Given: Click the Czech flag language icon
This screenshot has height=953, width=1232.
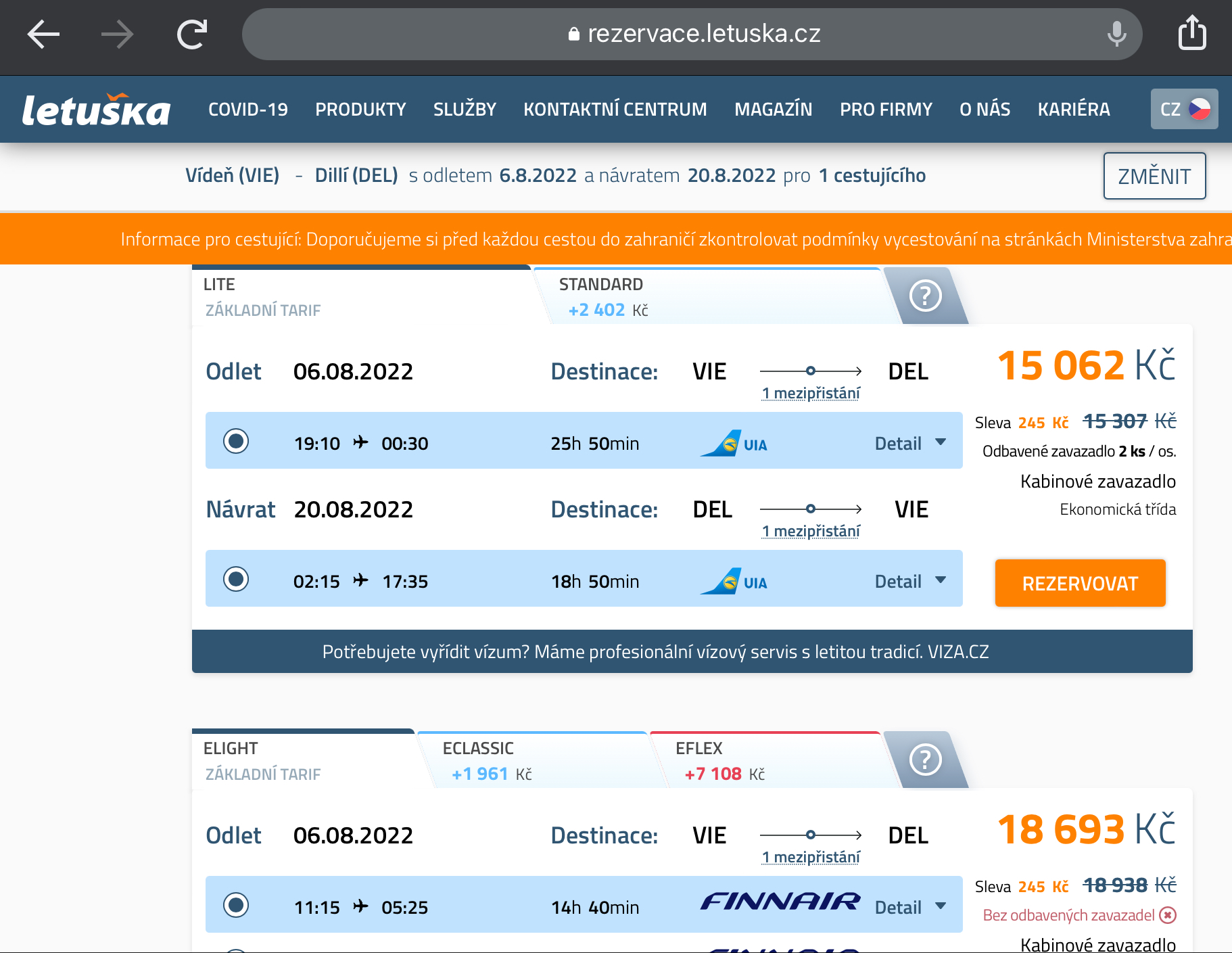Looking at the screenshot, I should coord(1200,109).
